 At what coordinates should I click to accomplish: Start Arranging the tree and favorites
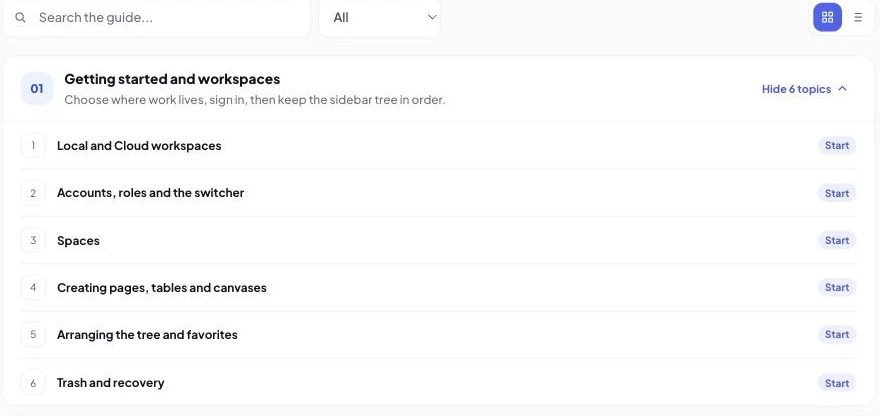tap(837, 335)
